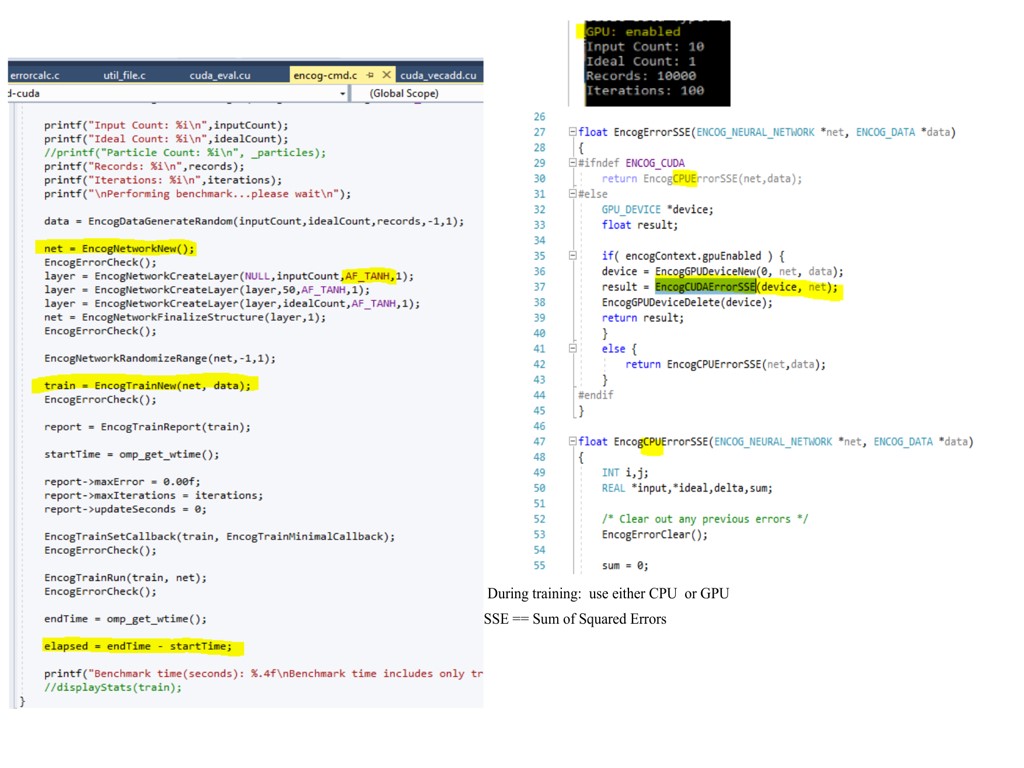Close the encog-cmd.c tab

coord(386,75)
